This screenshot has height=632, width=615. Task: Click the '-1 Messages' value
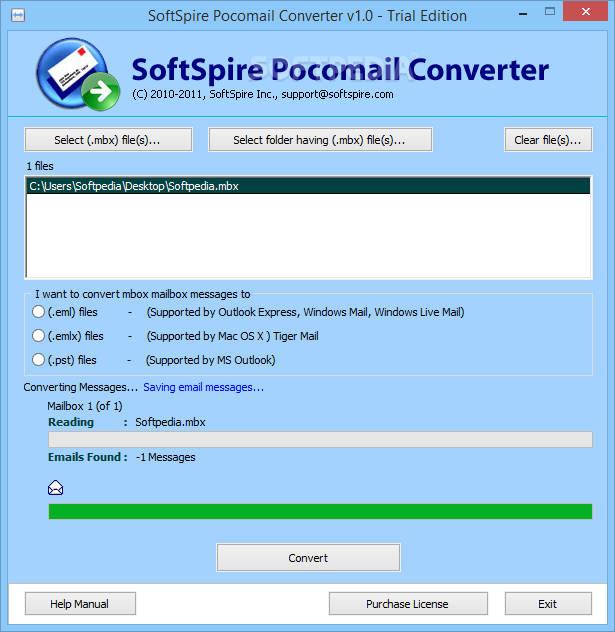pyautogui.click(x=166, y=457)
